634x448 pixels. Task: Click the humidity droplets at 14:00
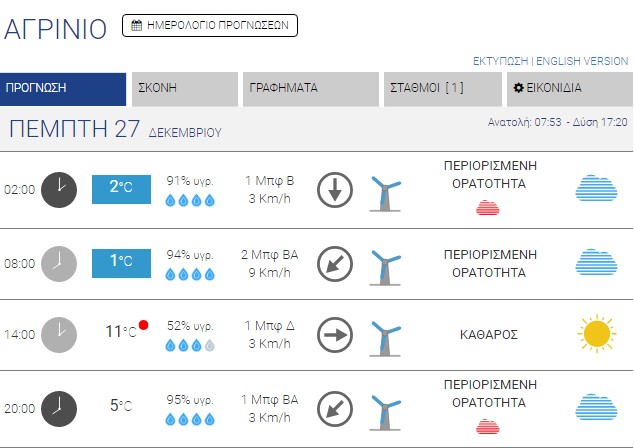point(190,346)
